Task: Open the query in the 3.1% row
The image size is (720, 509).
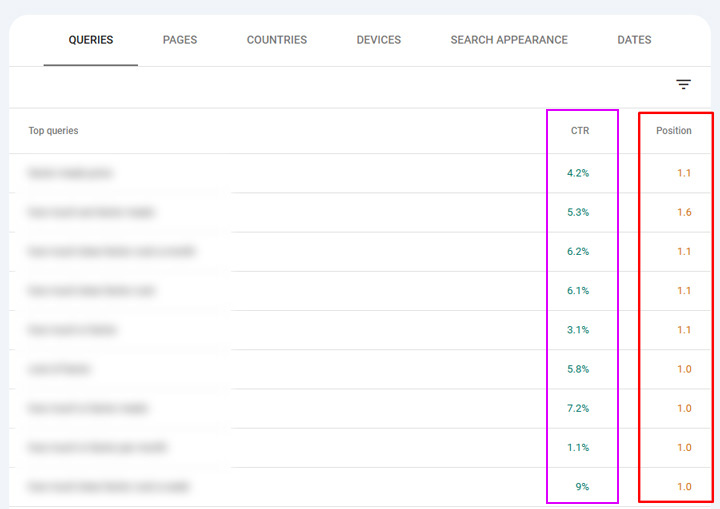Action: [73, 330]
